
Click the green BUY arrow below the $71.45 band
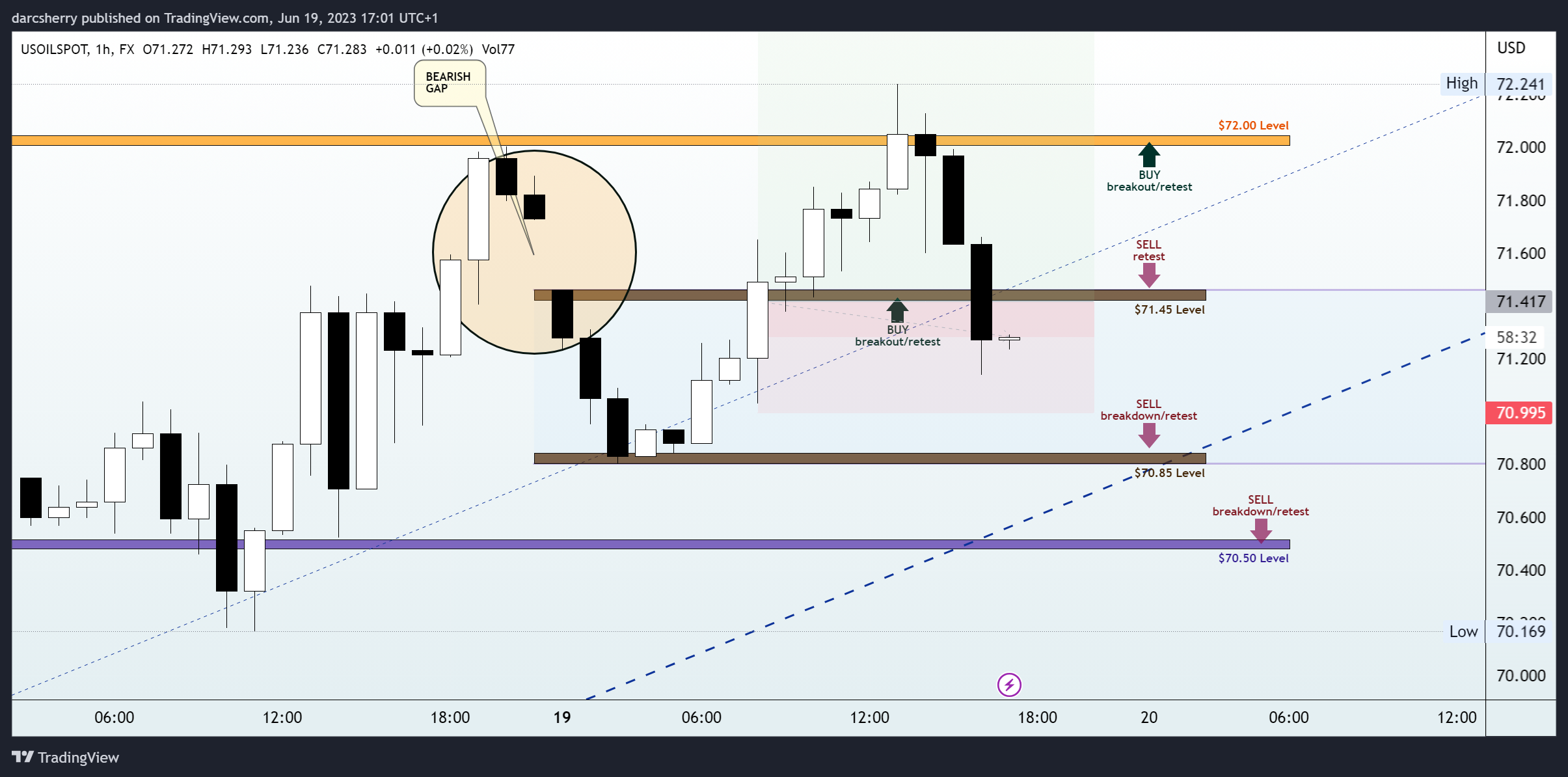(897, 310)
